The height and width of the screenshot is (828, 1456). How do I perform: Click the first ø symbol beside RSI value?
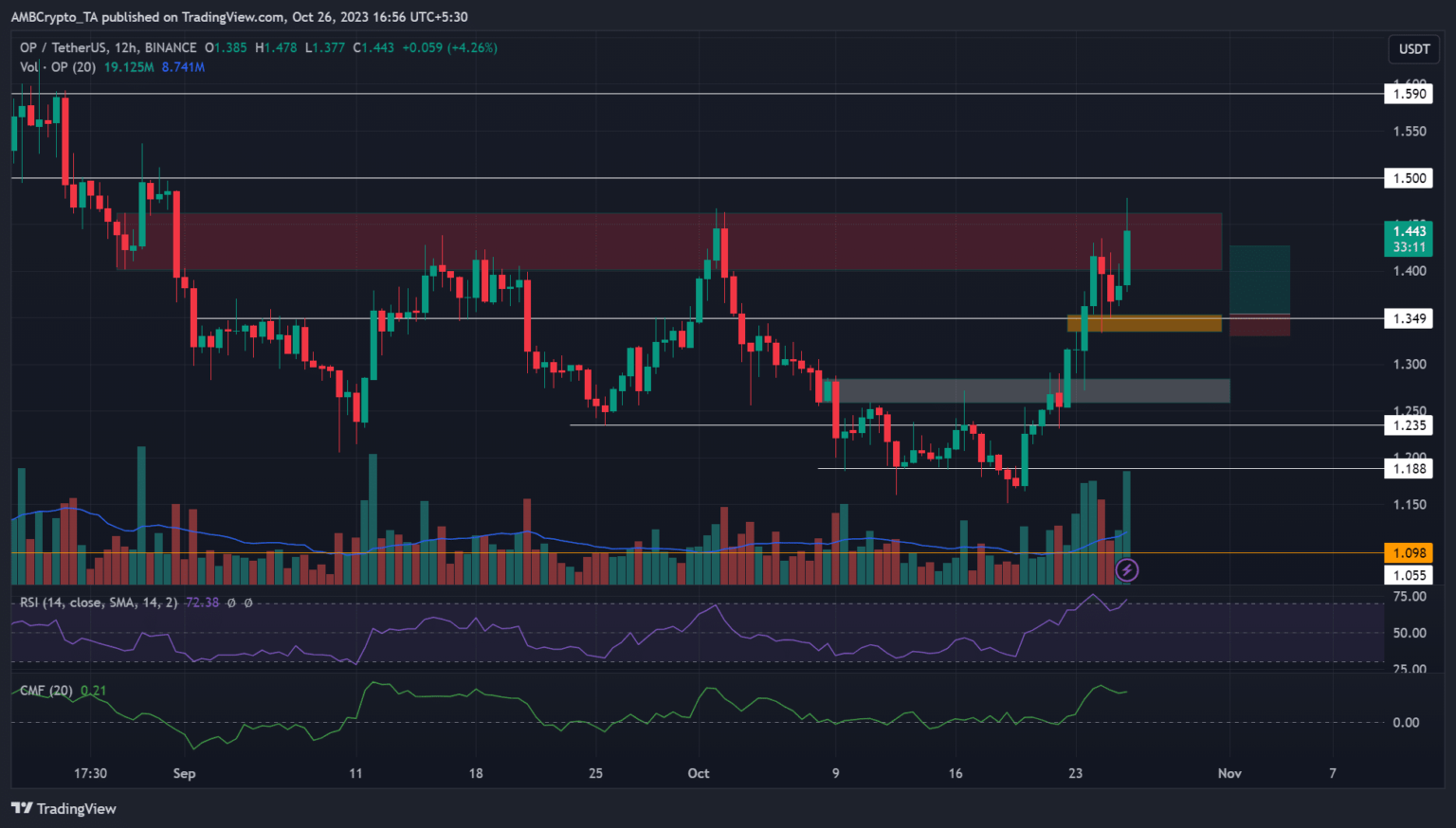(231, 603)
